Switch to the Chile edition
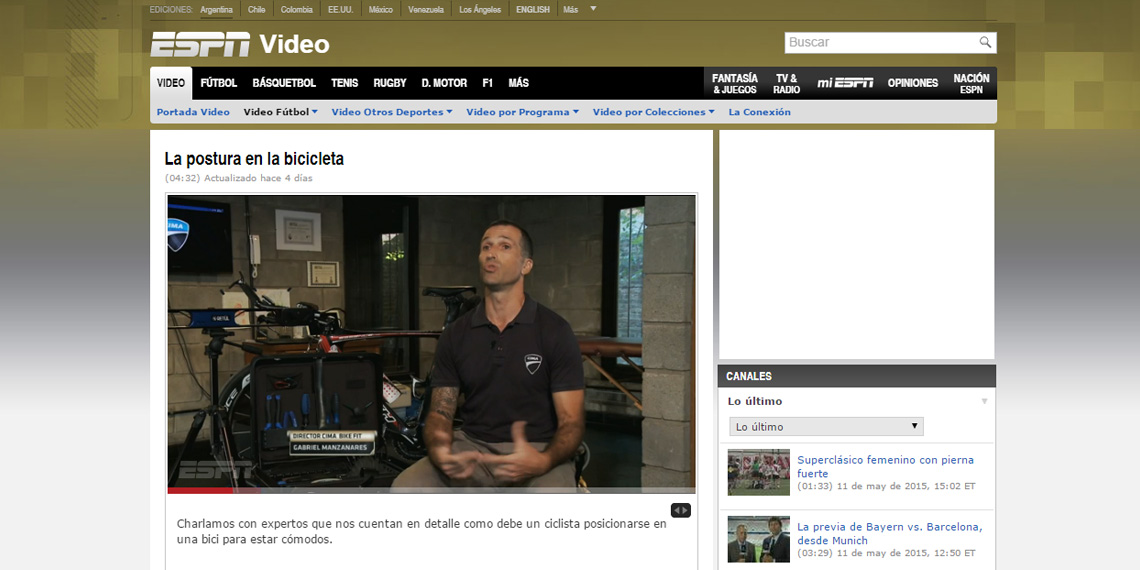 click(x=257, y=10)
